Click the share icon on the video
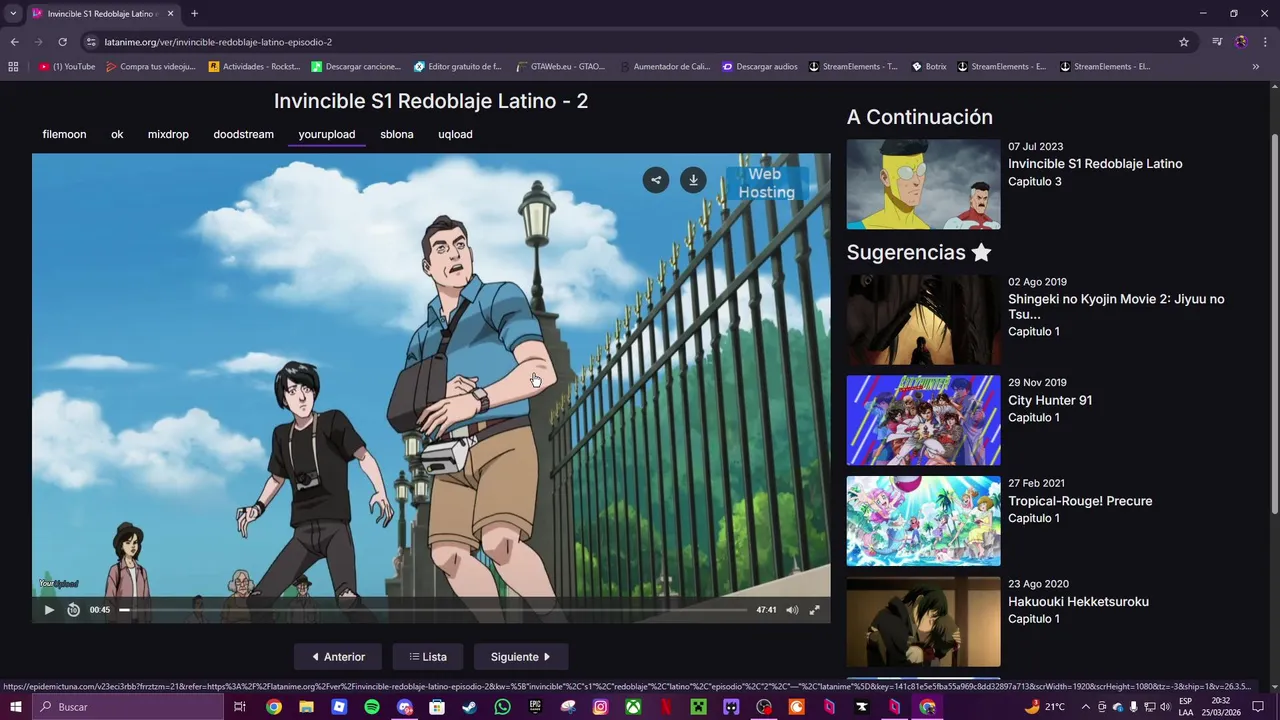1280x720 pixels. (656, 180)
